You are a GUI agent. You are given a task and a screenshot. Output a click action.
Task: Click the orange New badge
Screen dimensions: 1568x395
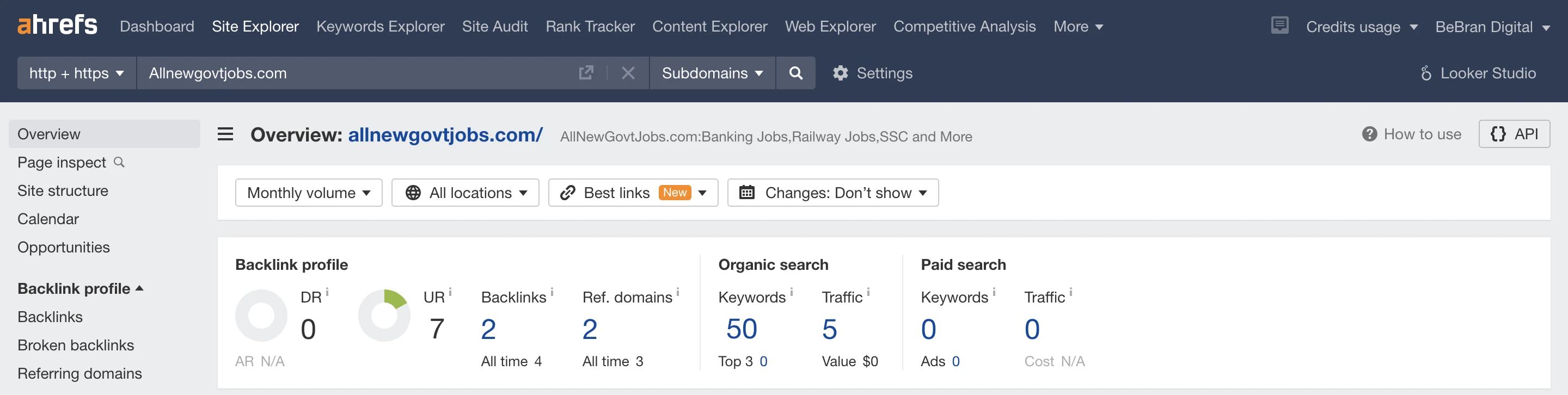[675, 192]
